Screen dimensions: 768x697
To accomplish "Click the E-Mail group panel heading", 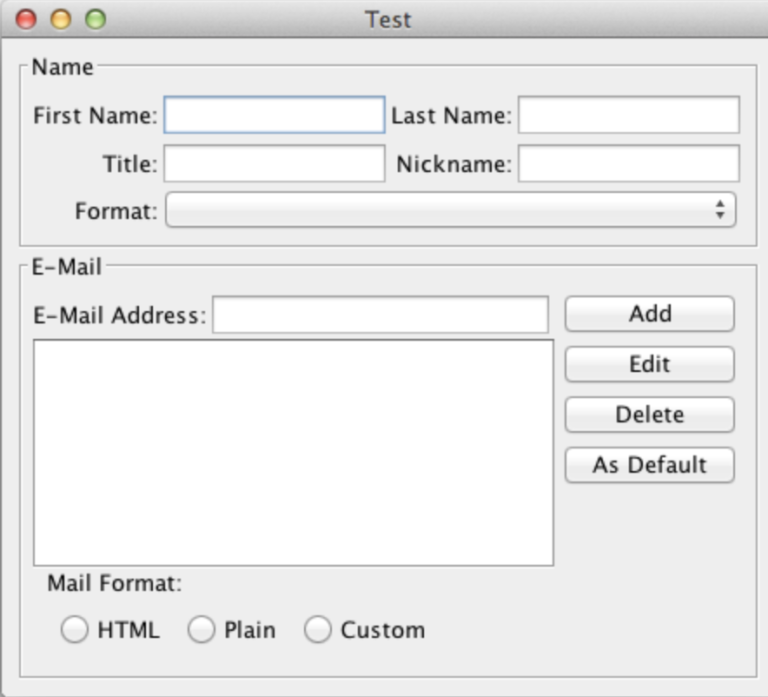I will [x=67, y=268].
